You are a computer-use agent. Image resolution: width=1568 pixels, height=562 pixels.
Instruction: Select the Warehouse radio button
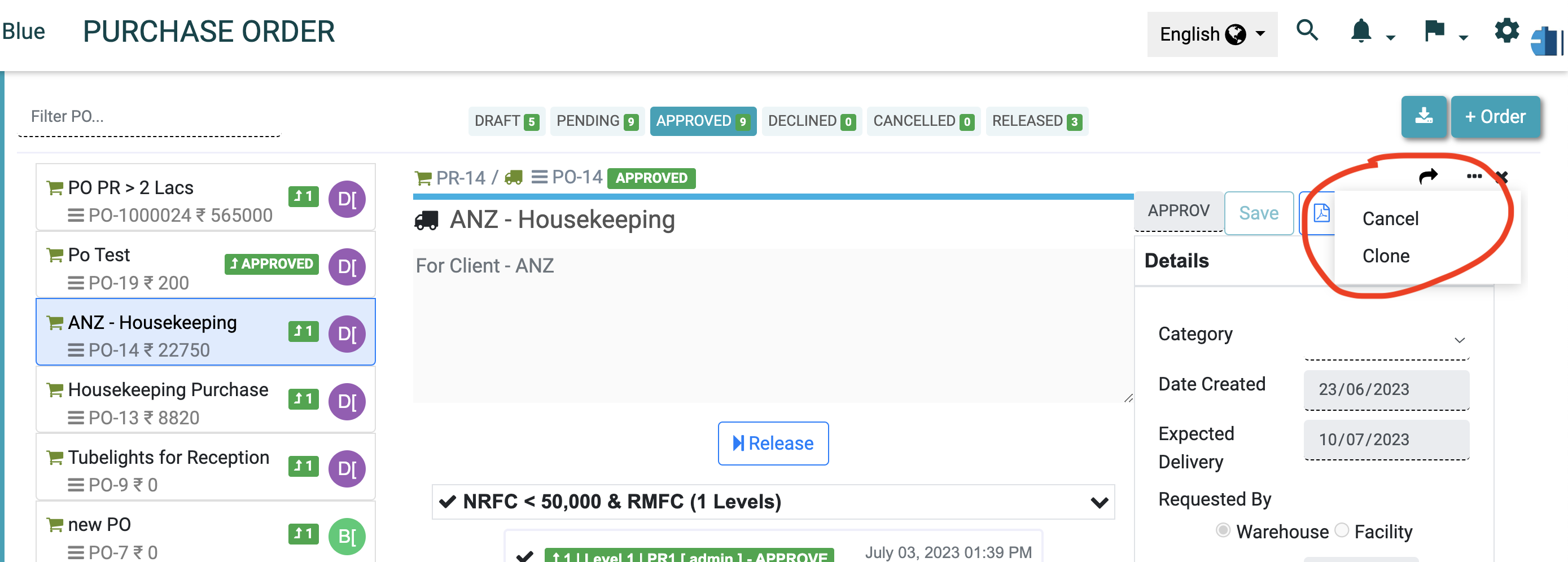[1222, 530]
